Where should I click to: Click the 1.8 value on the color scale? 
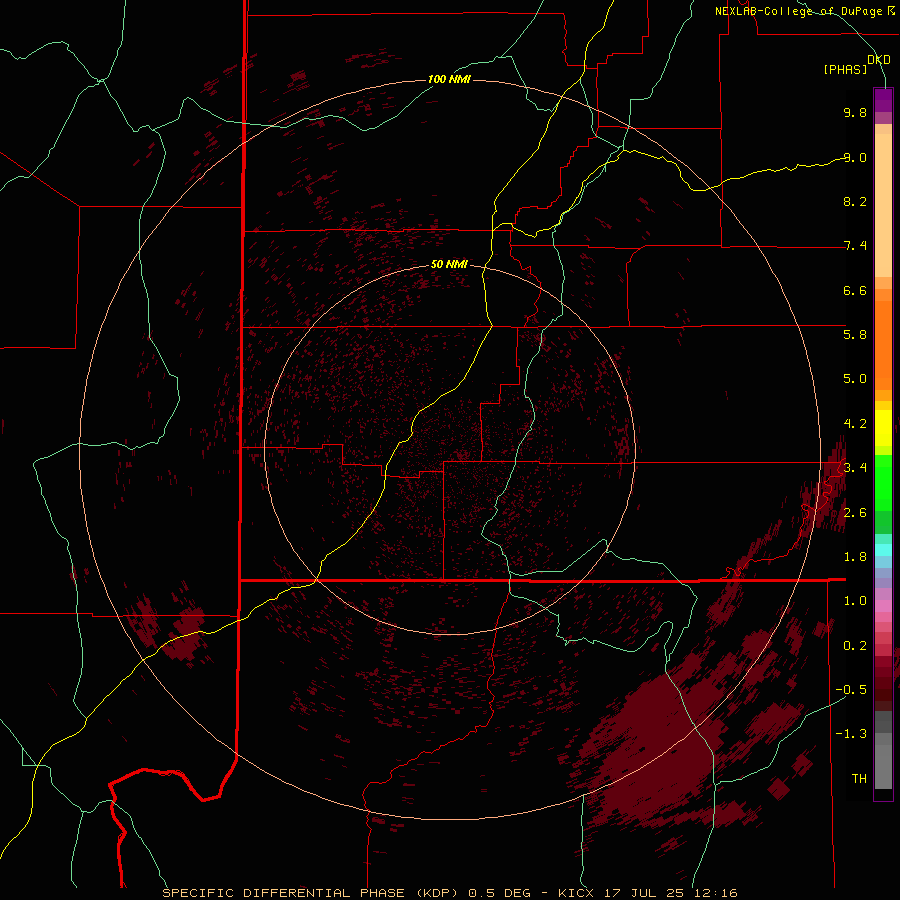pos(855,557)
